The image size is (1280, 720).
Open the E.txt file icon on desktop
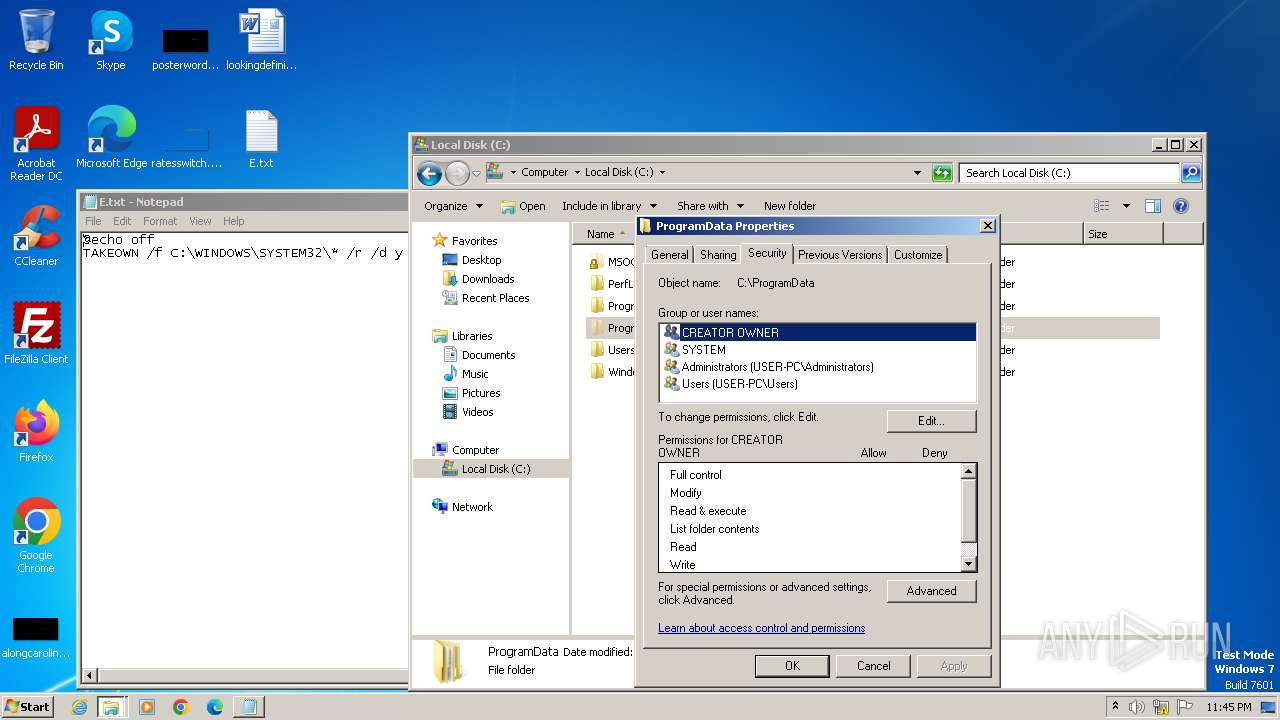pyautogui.click(x=261, y=137)
